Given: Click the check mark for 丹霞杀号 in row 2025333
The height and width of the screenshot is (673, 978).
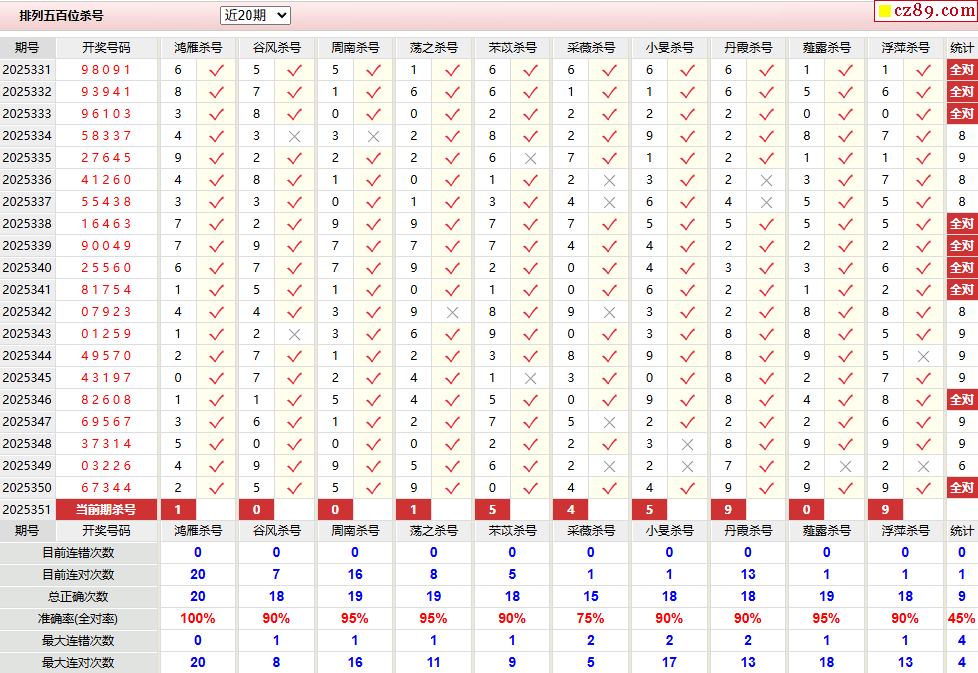Looking at the screenshot, I should click(767, 114).
